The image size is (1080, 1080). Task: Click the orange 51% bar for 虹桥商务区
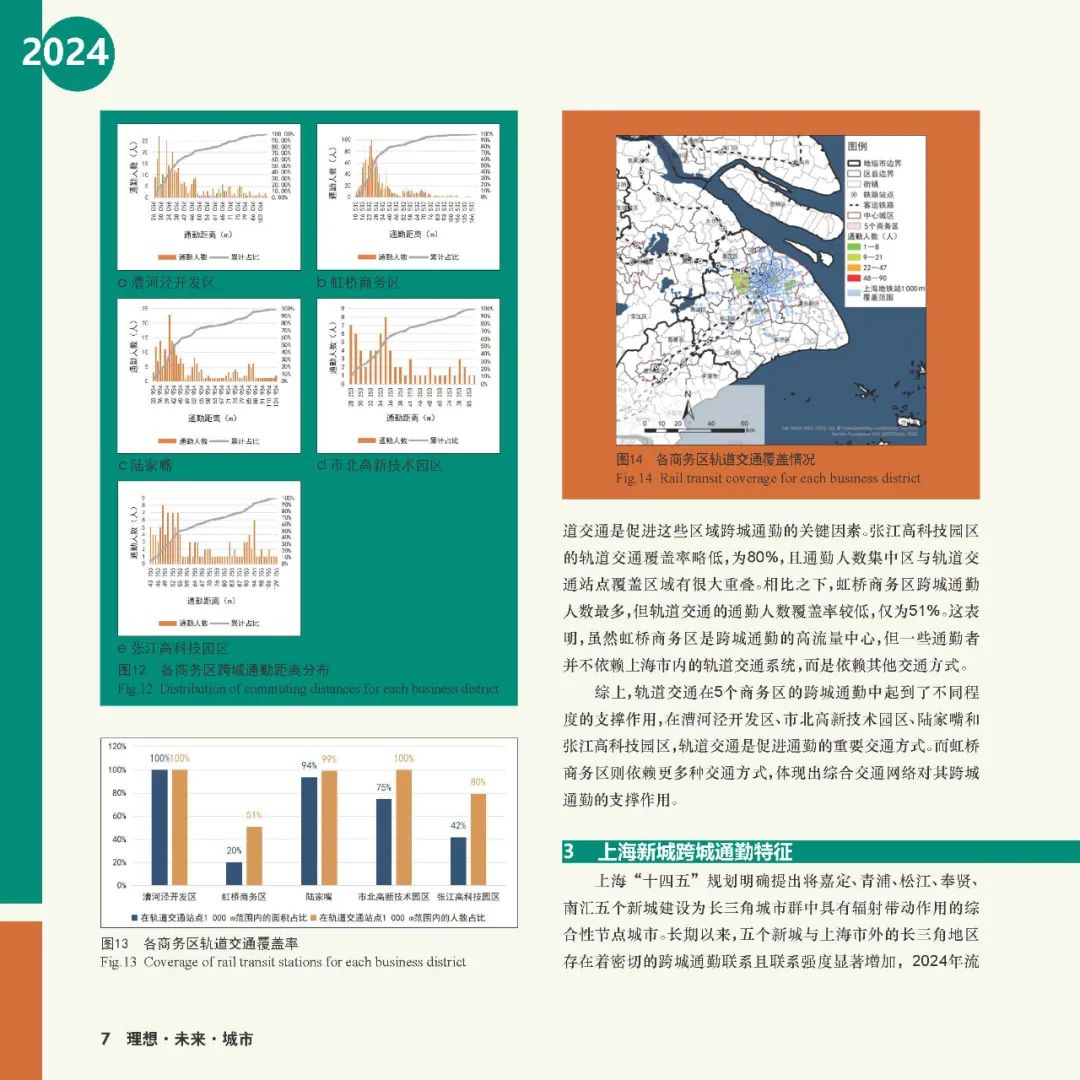click(254, 855)
